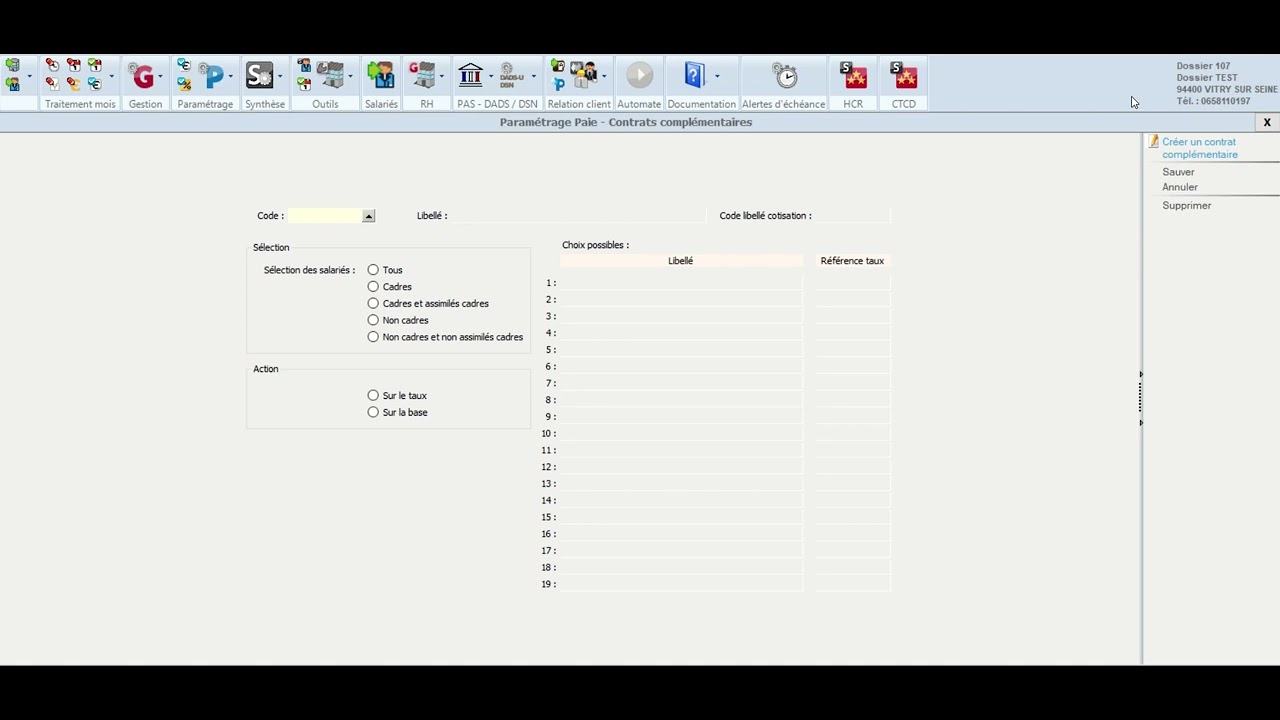Close the Contrats complémentaires window
The image size is (1280, 720).
click(1267, 122)
